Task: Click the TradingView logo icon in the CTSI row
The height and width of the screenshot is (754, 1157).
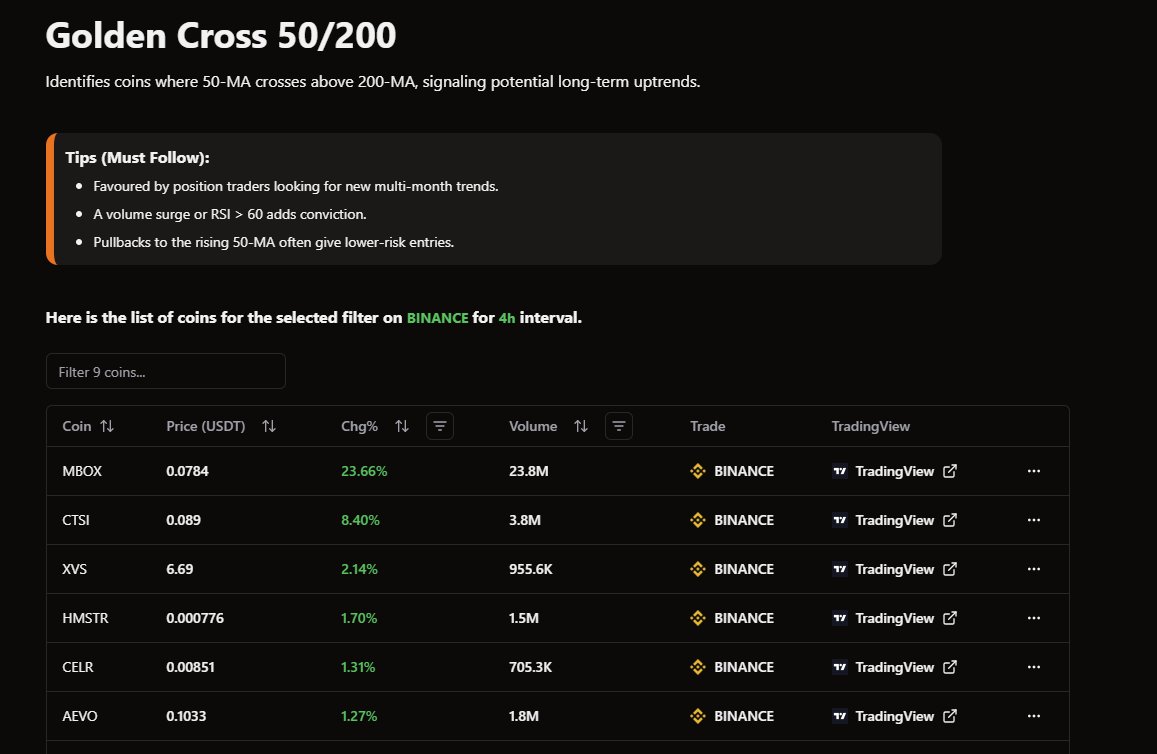Action: pyautogui.click(x=839, y=520)
